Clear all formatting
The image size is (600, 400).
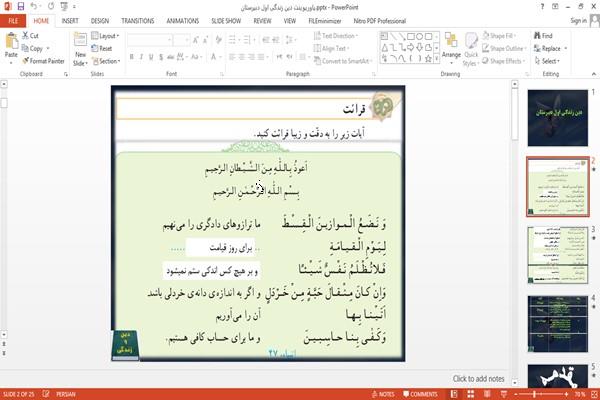tap(218, 40)
